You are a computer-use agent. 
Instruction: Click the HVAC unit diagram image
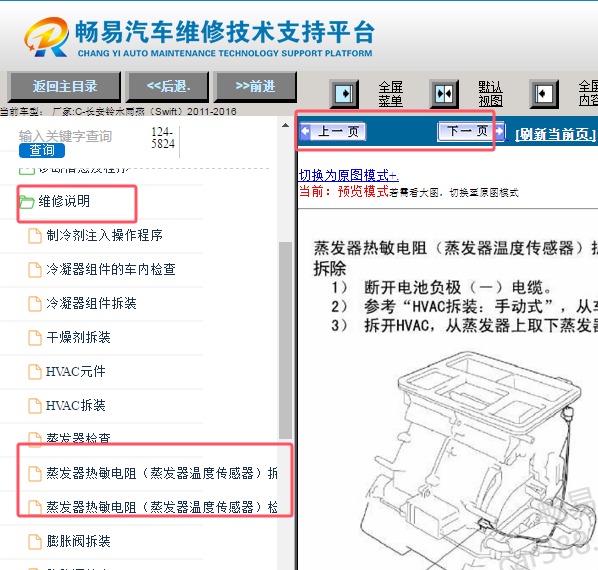click(x=479, y=459)
